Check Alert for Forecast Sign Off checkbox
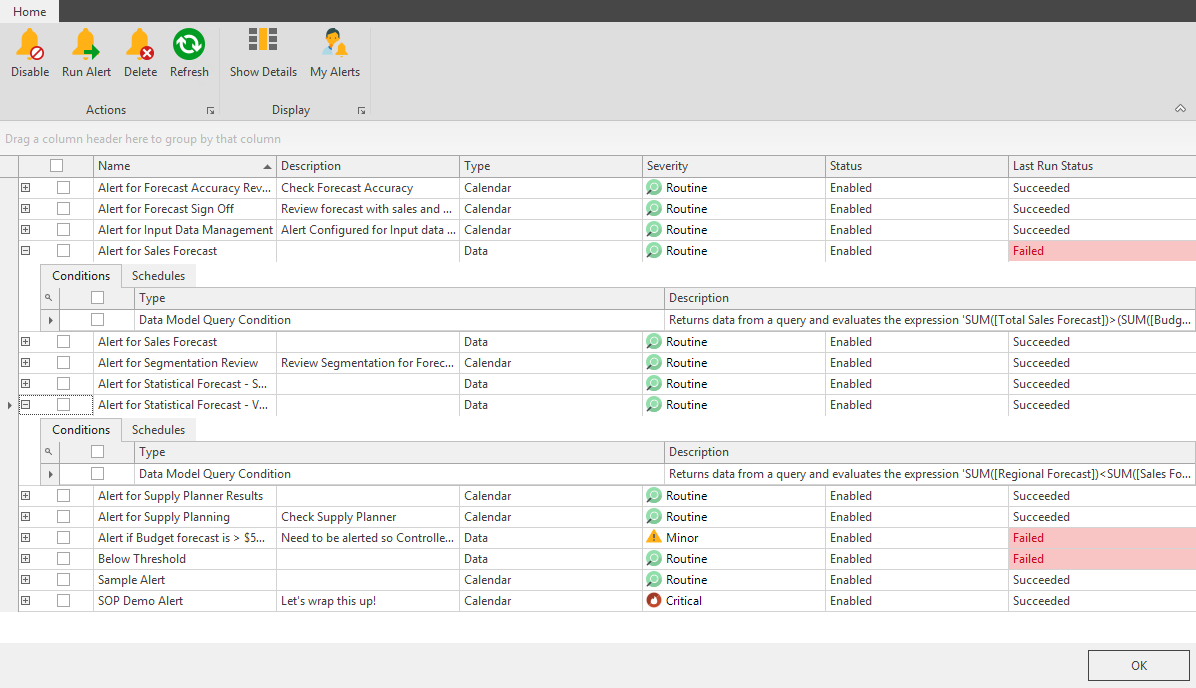This screenshot has width=1196, height=688. pyautogui.click(x=63, y=208)
